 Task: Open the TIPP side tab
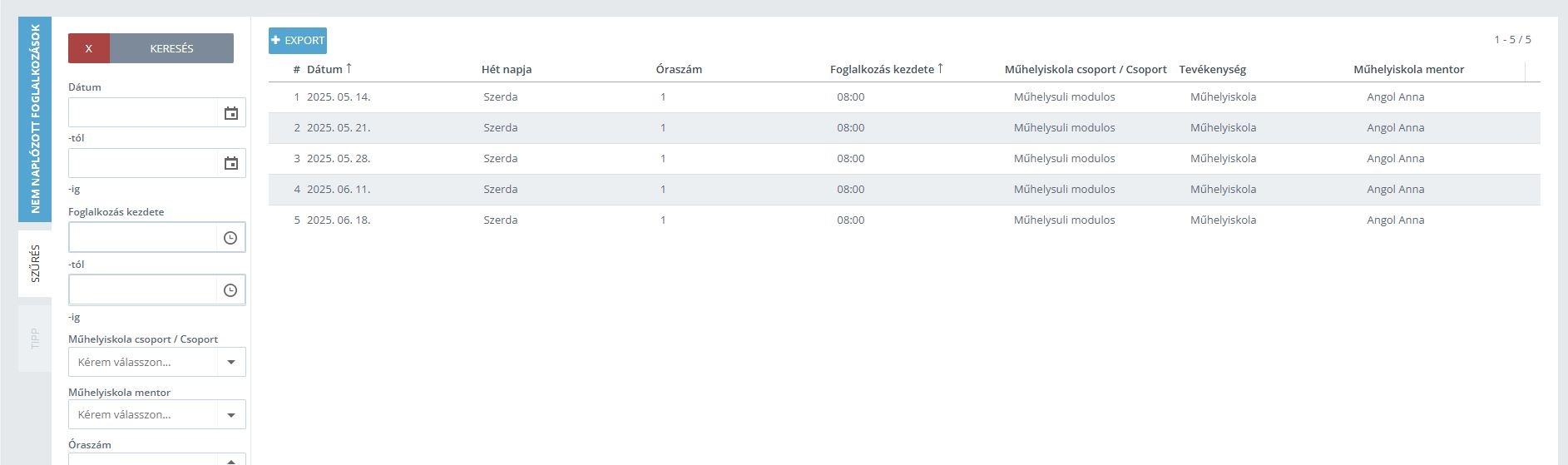[35, 339]
